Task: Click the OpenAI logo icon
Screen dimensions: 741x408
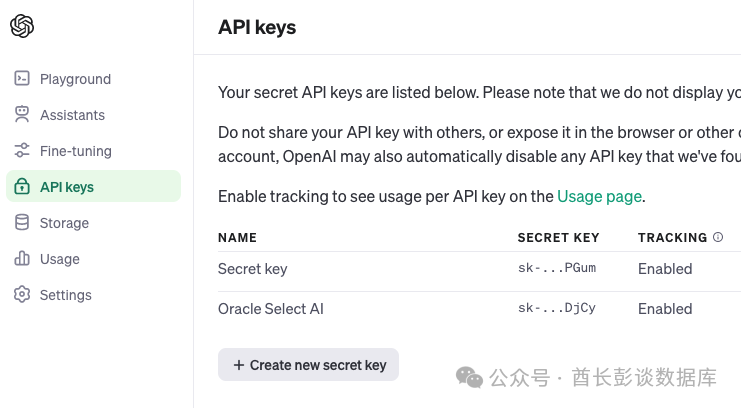Action: (x=22, y=27)
